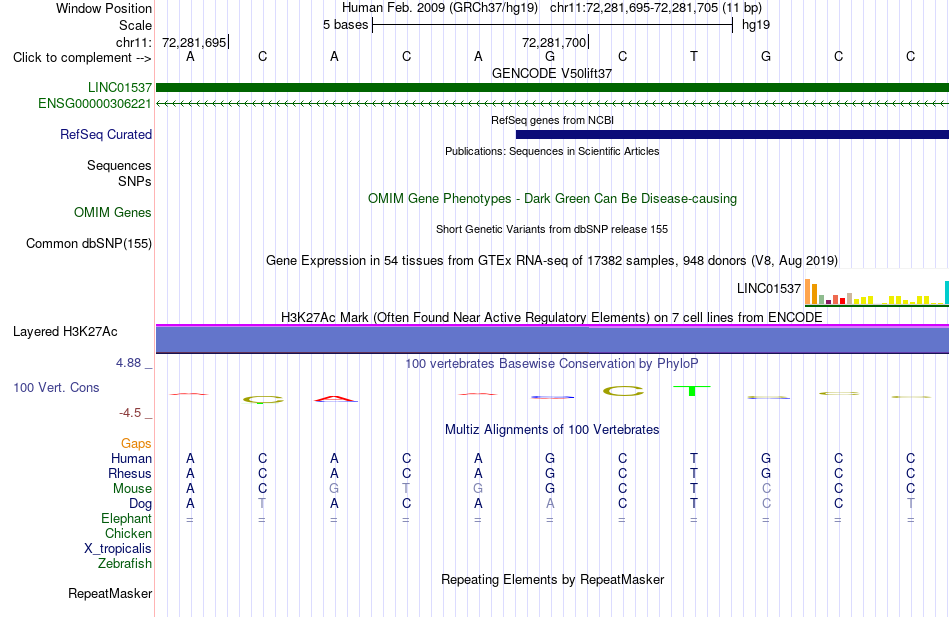
Task: Click the red A PhyloP conservation logo
Action: tap(336, 398)
